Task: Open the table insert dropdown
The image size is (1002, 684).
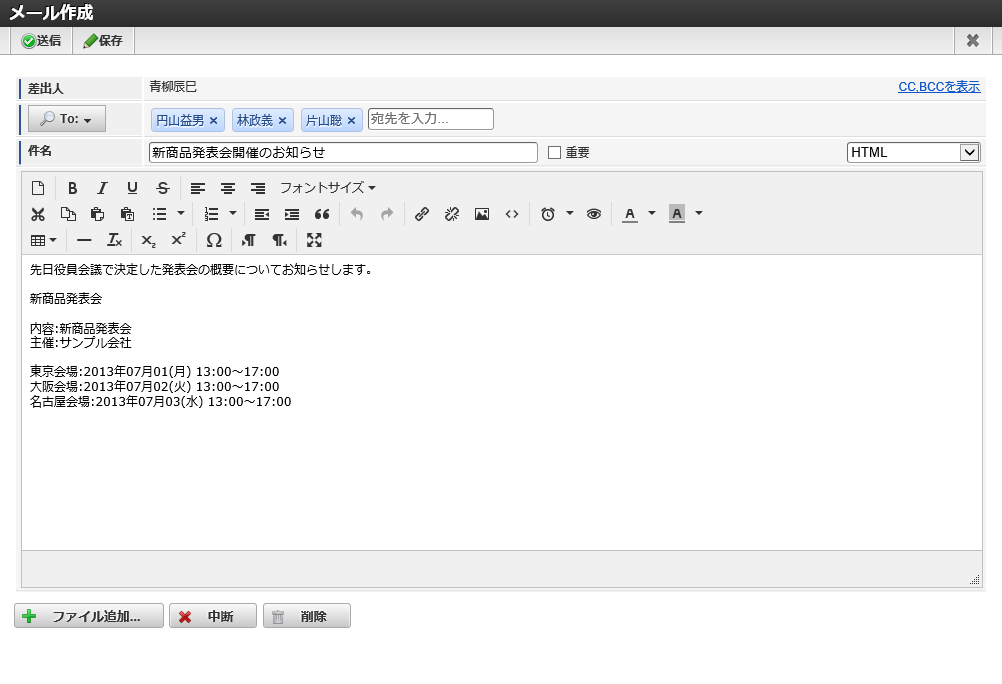Action: click(43, 240)
